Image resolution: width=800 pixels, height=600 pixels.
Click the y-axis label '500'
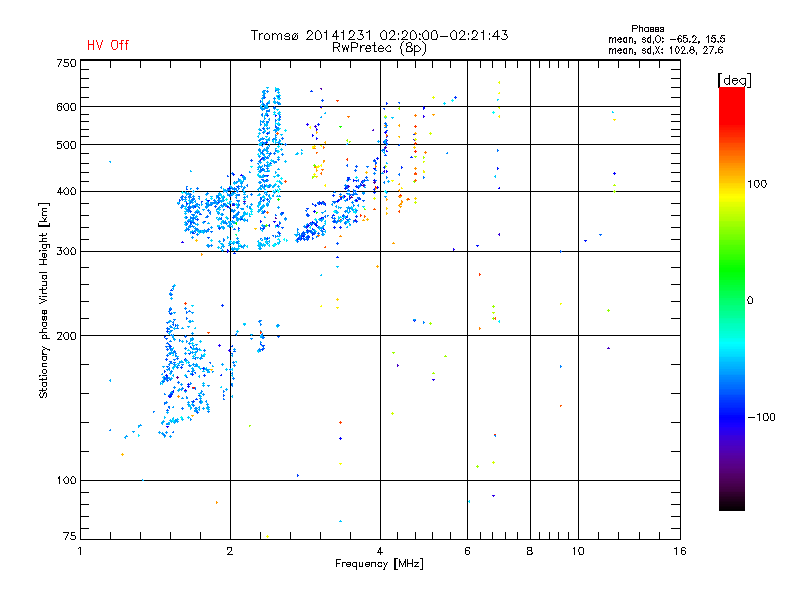point(66,145)
